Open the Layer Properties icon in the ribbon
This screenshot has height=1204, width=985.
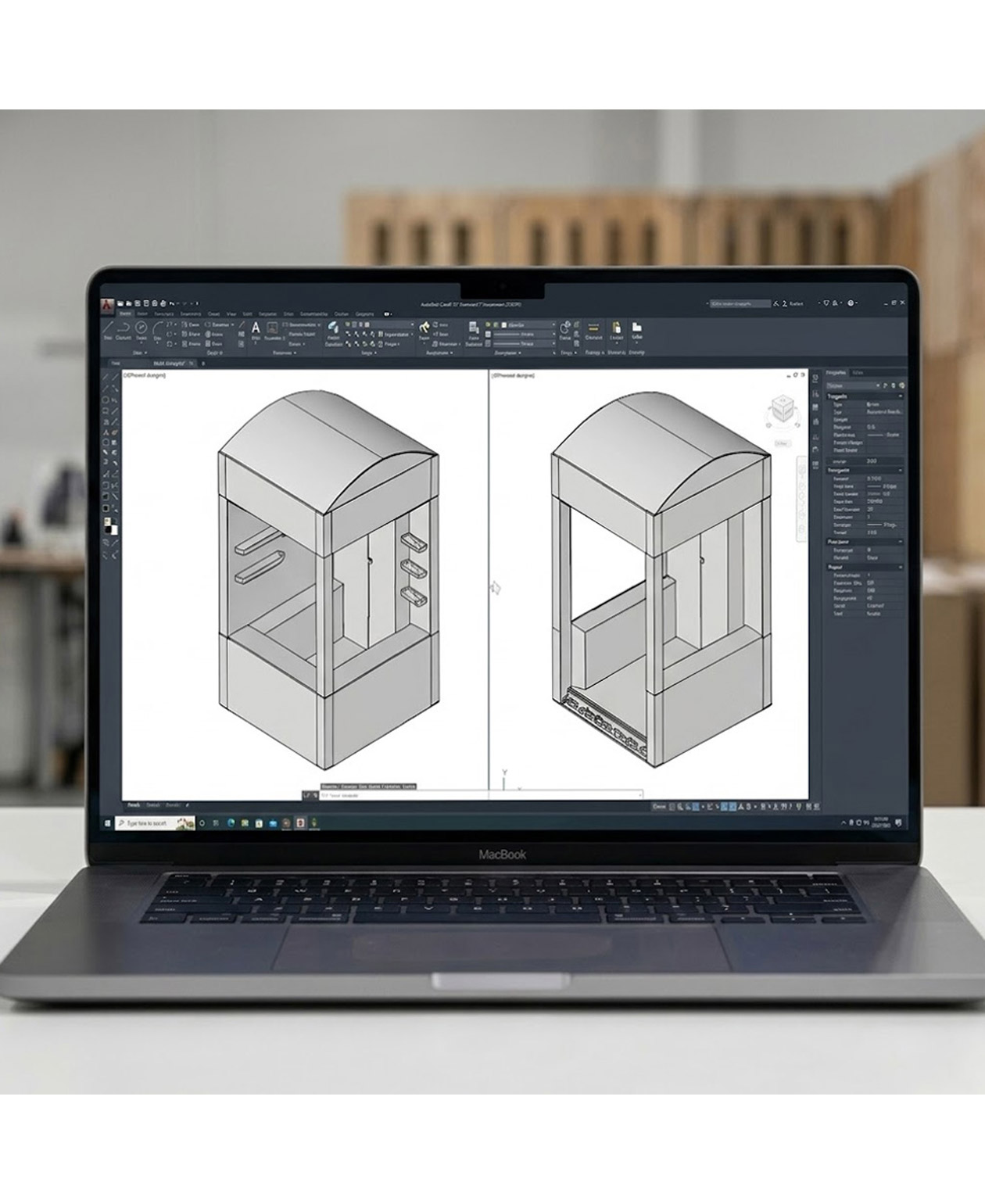click(x=333, y=328)
